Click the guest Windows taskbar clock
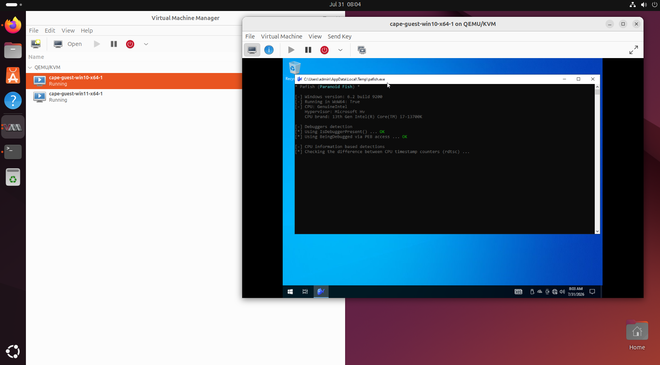The image size is (660, 365). (576, 291)
